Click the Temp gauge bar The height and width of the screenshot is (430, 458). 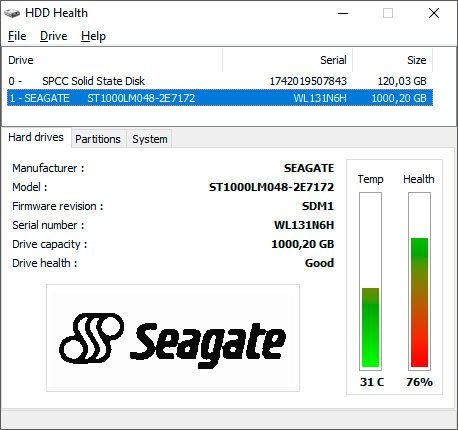click(x=370, y=281)
